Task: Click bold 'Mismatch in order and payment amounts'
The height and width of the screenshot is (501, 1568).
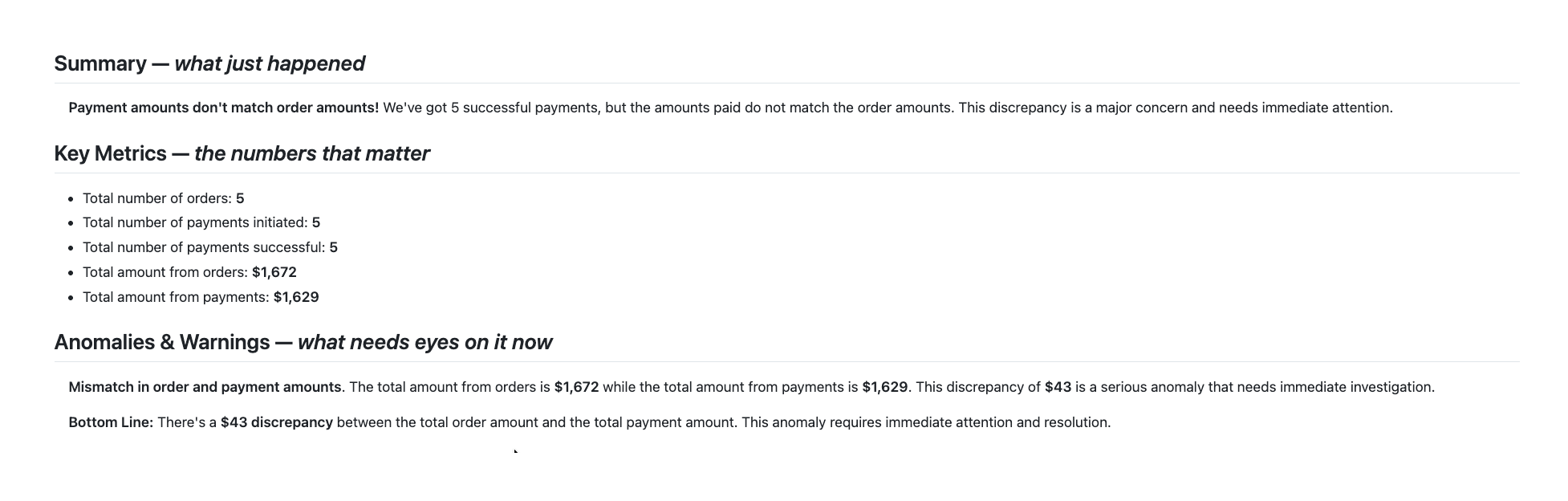Action: pyautogui.click(x=205, y=387)
